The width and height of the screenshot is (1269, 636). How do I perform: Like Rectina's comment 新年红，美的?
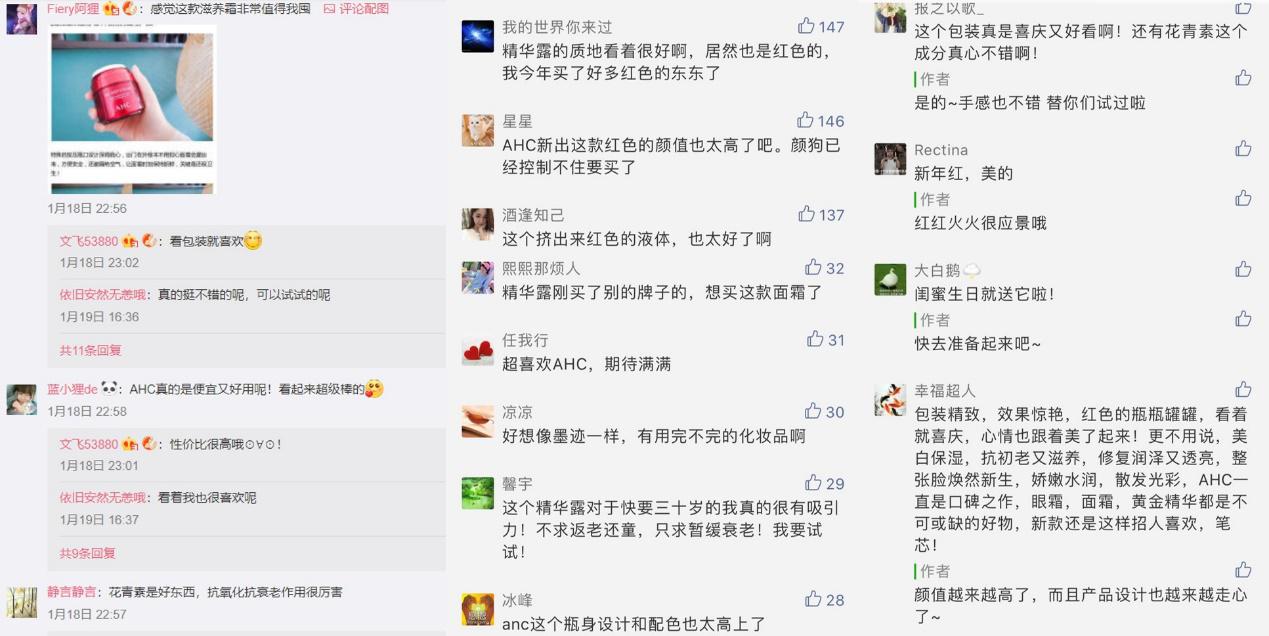point(1243,149)
